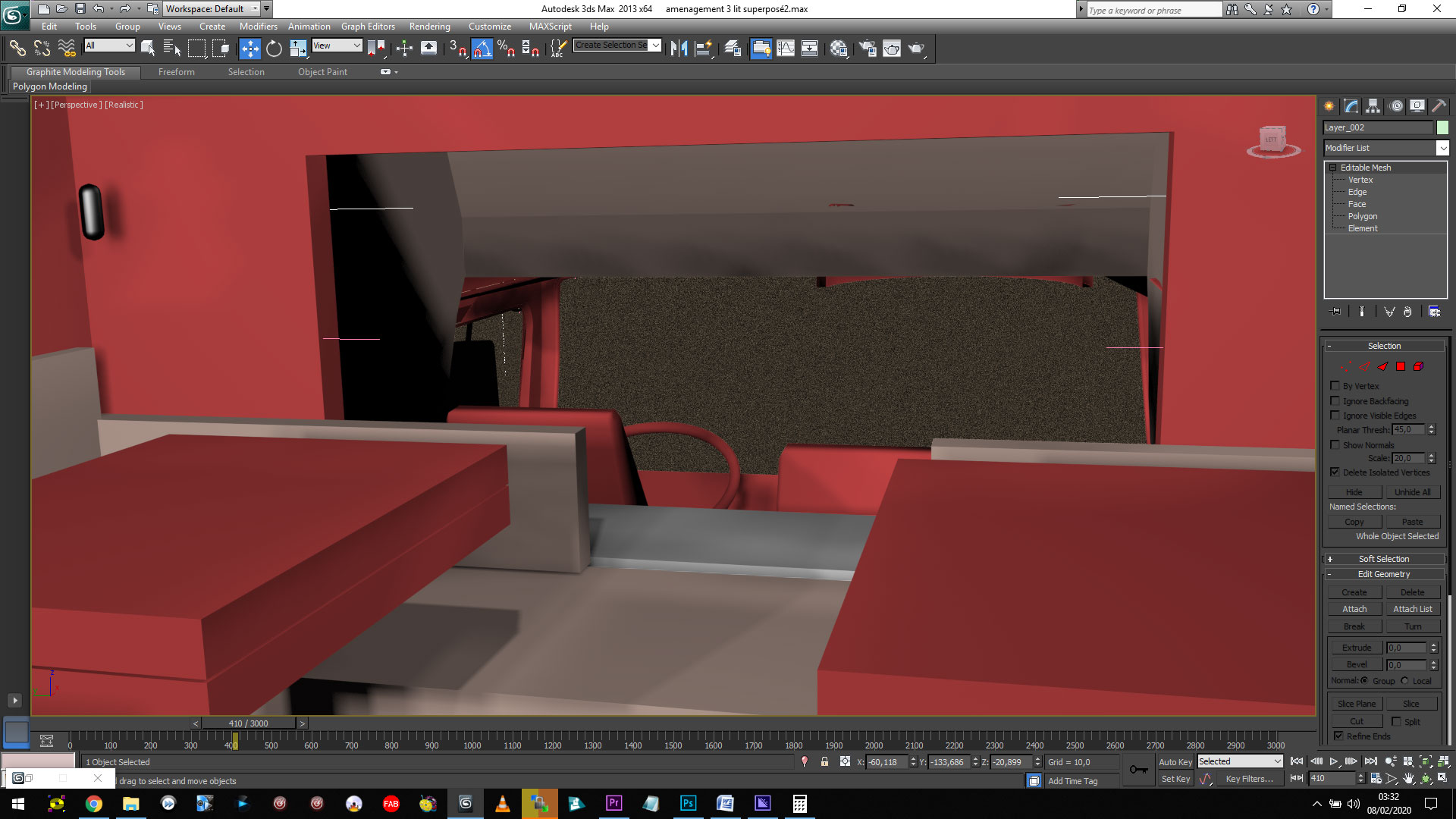1456x819 pixels.
Task: Select the Local normal radio button
Action: [x=1404, y=680]
